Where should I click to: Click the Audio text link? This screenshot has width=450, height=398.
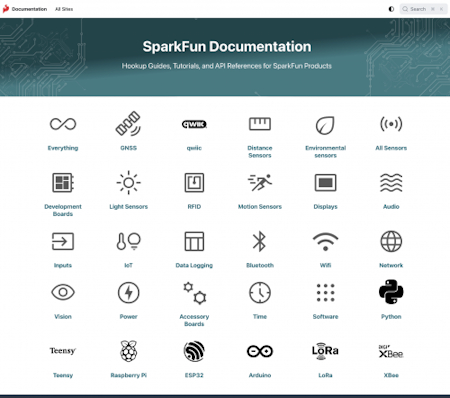(391, 207)
